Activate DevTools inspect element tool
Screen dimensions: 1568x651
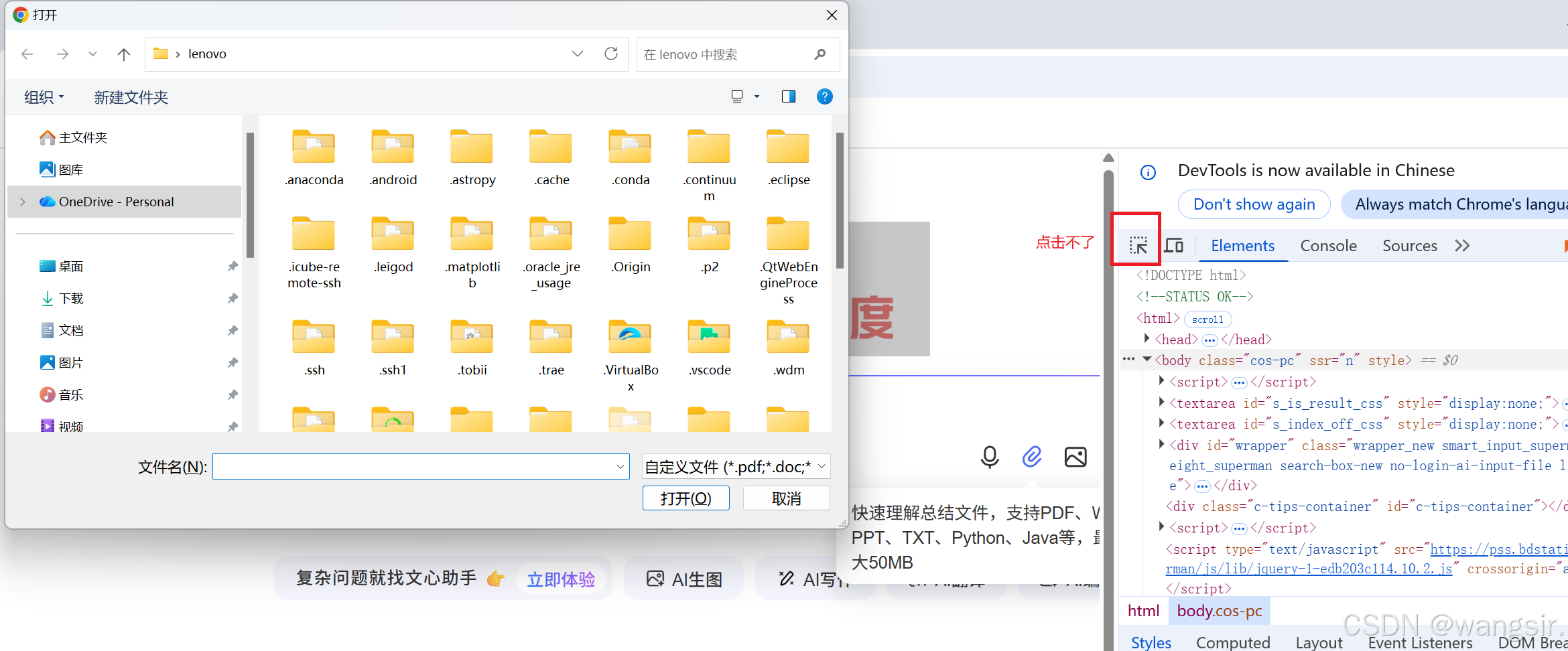(1138, 246)
